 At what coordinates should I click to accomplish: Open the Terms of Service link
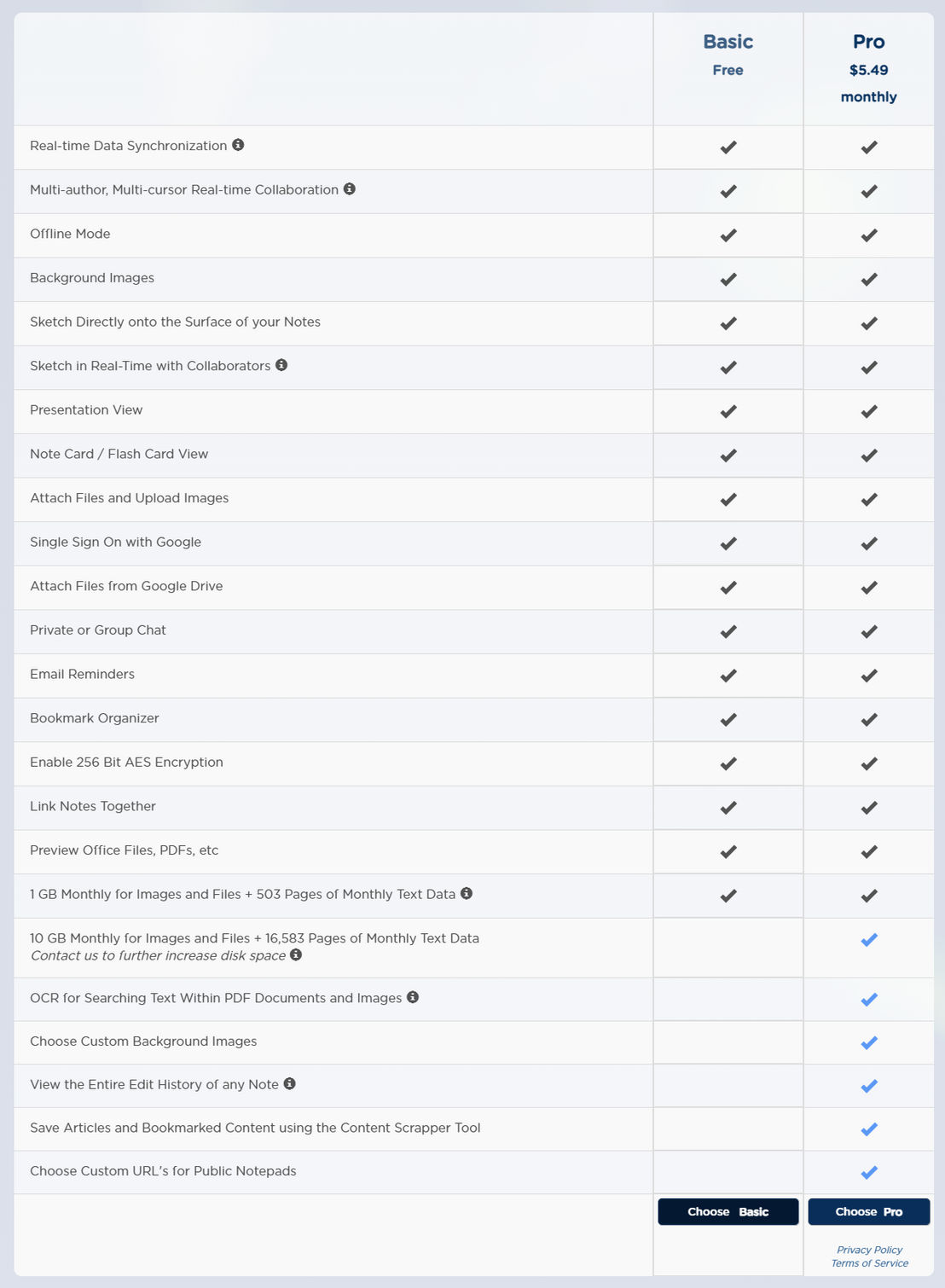(x=869, y=1263)
